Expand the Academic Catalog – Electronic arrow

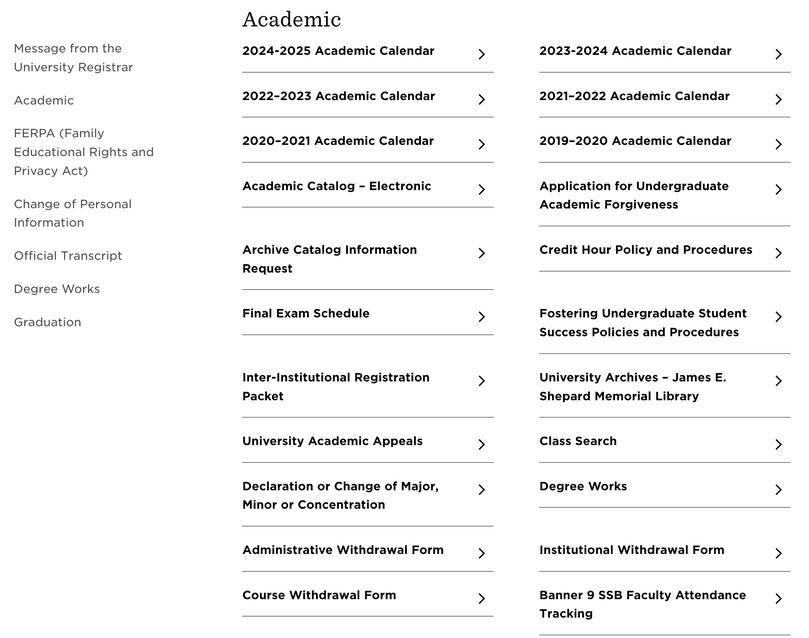point(481,190)
